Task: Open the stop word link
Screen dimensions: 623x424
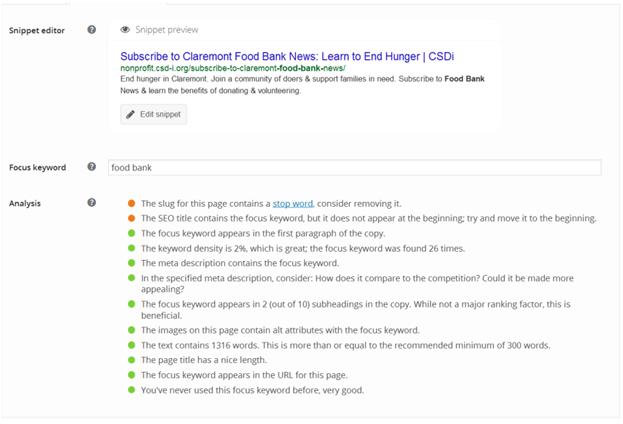Action: click(293, 203)
